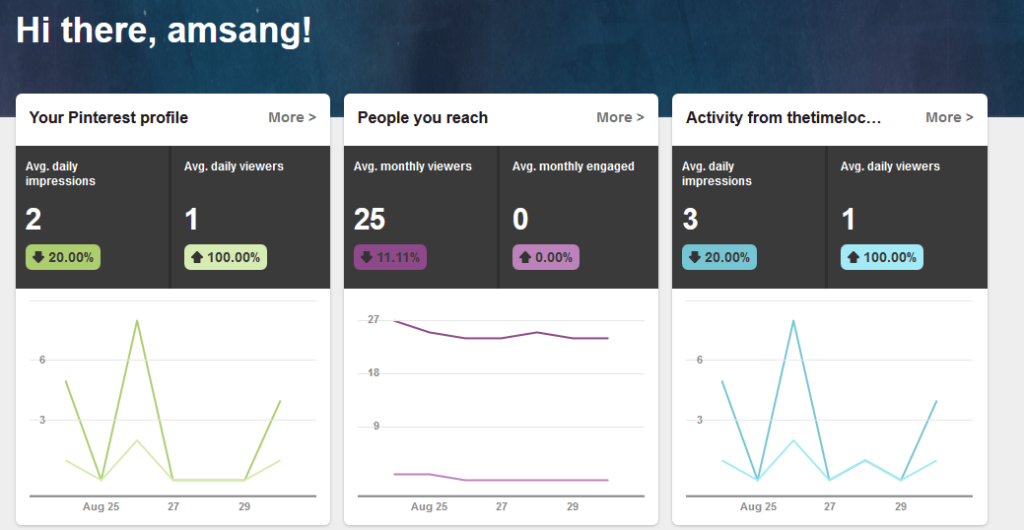Click the teal 20.00% decrease badge in Activity card
The height and width of the screenshot is (530, 1024).
coord(719,257)
